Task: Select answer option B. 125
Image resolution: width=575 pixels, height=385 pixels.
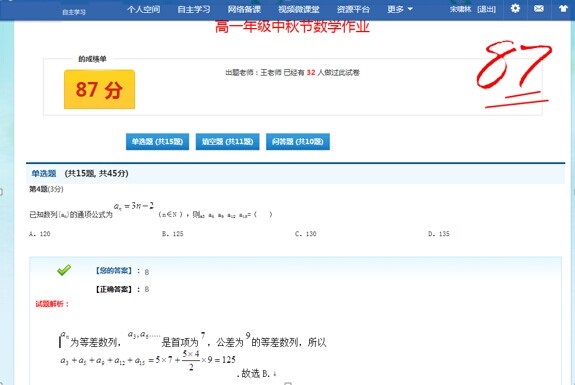Action: click(172, 234)
